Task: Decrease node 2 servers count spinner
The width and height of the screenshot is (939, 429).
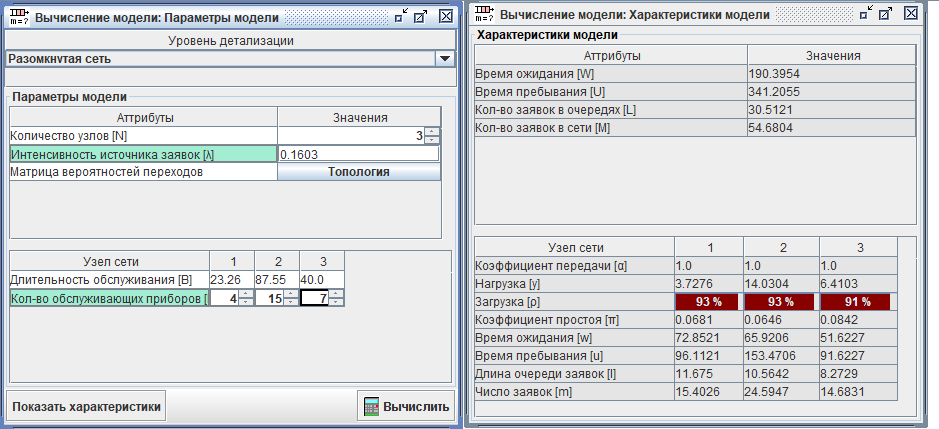Action: point(291,302)
